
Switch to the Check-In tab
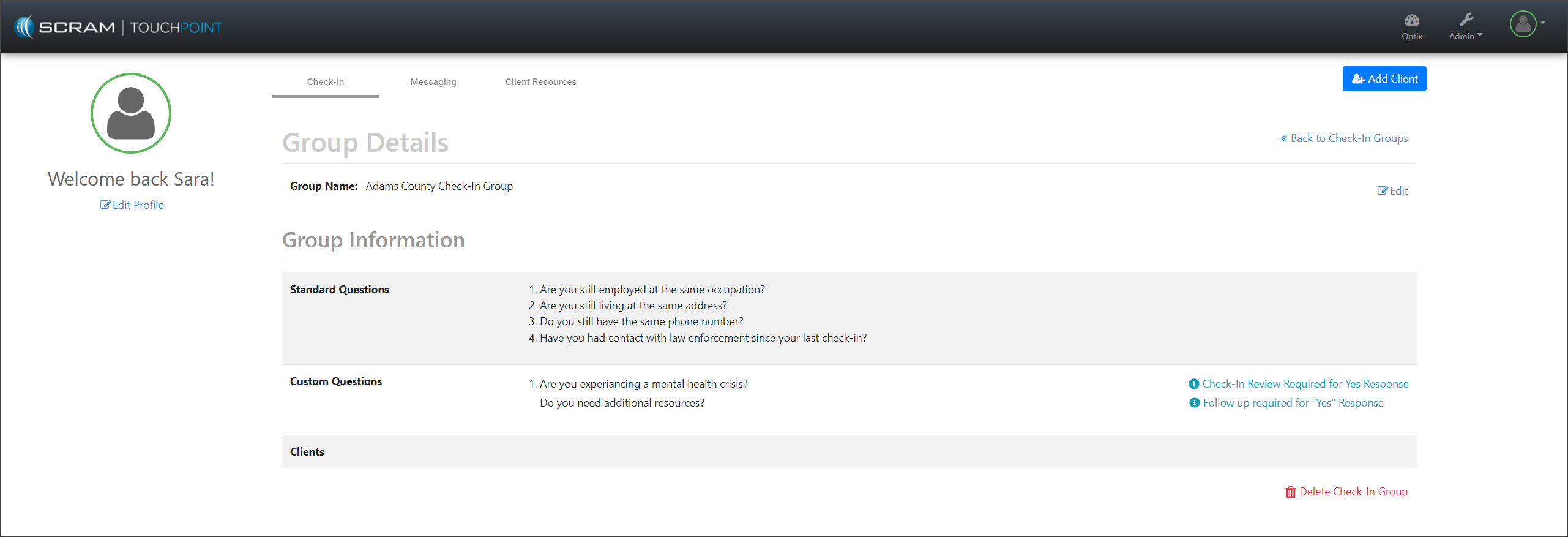pos(326,82)
